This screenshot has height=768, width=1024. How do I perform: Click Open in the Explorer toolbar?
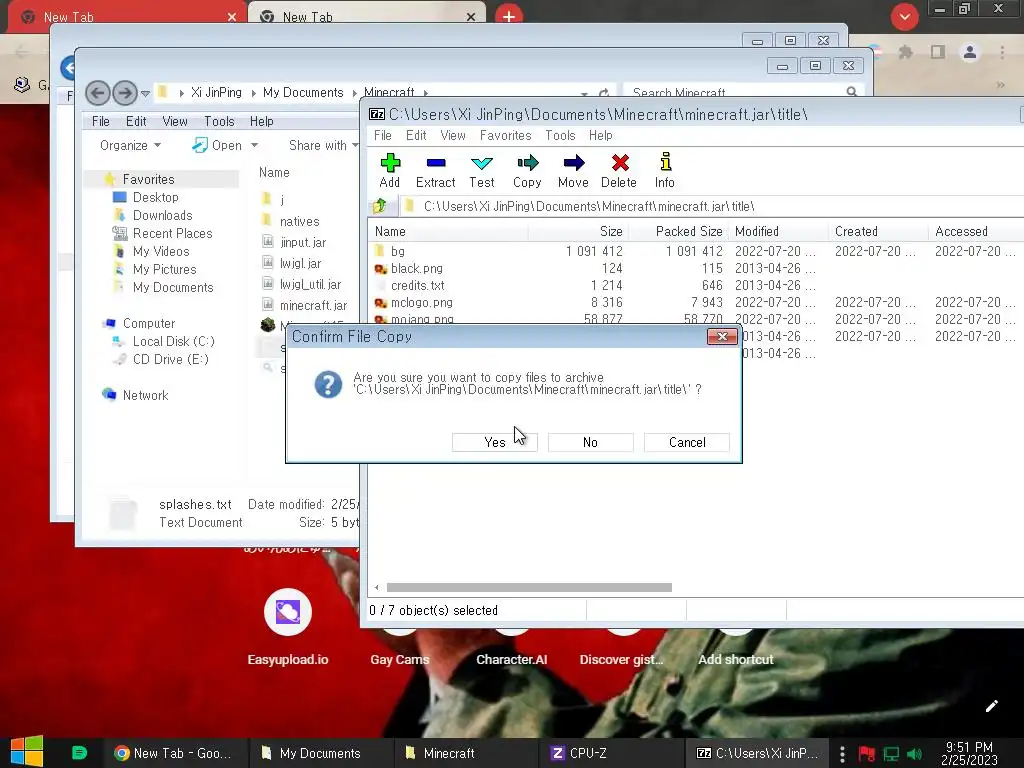click(217, 145)
